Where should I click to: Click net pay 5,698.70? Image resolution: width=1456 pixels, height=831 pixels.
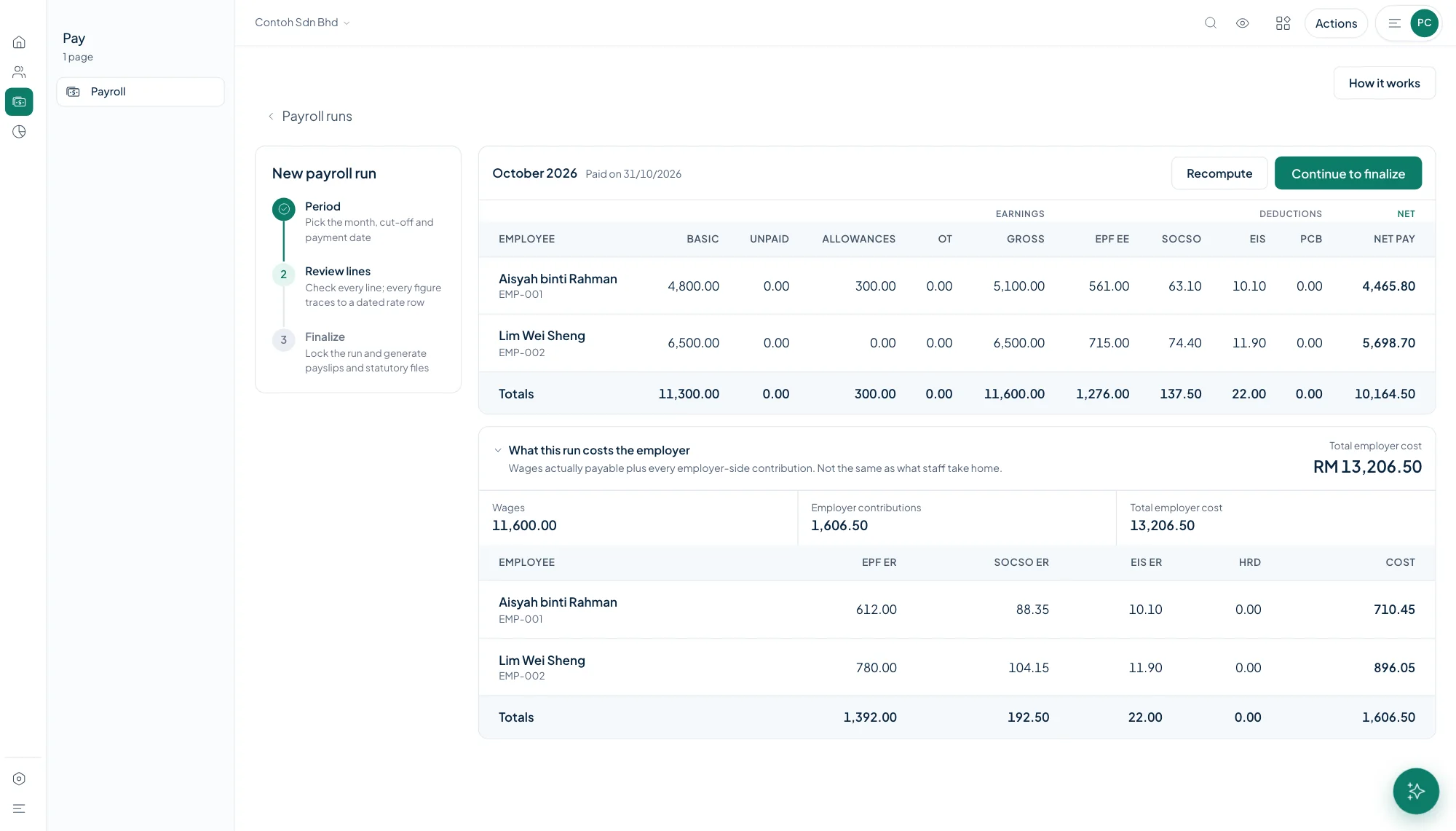click(x=1388, y=343)
